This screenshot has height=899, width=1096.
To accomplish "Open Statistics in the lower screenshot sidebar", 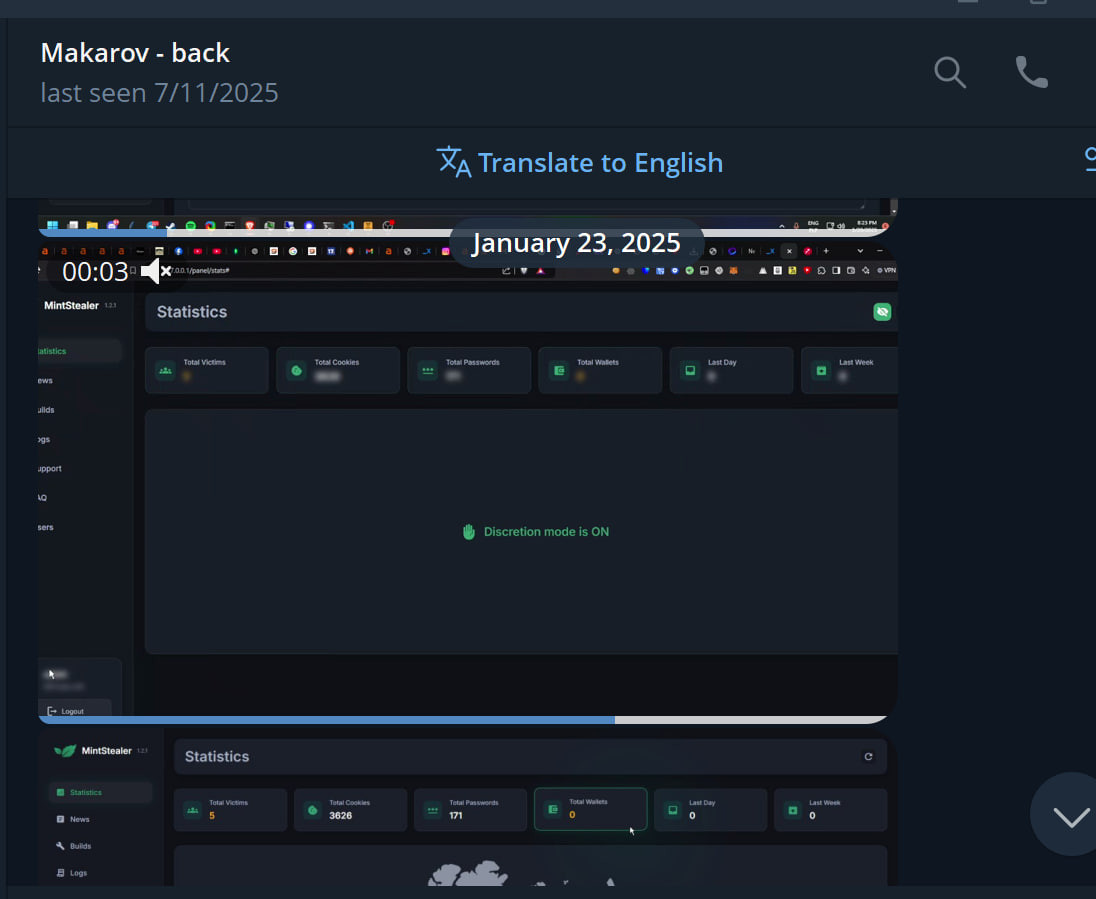I will [x=101, y=792].
